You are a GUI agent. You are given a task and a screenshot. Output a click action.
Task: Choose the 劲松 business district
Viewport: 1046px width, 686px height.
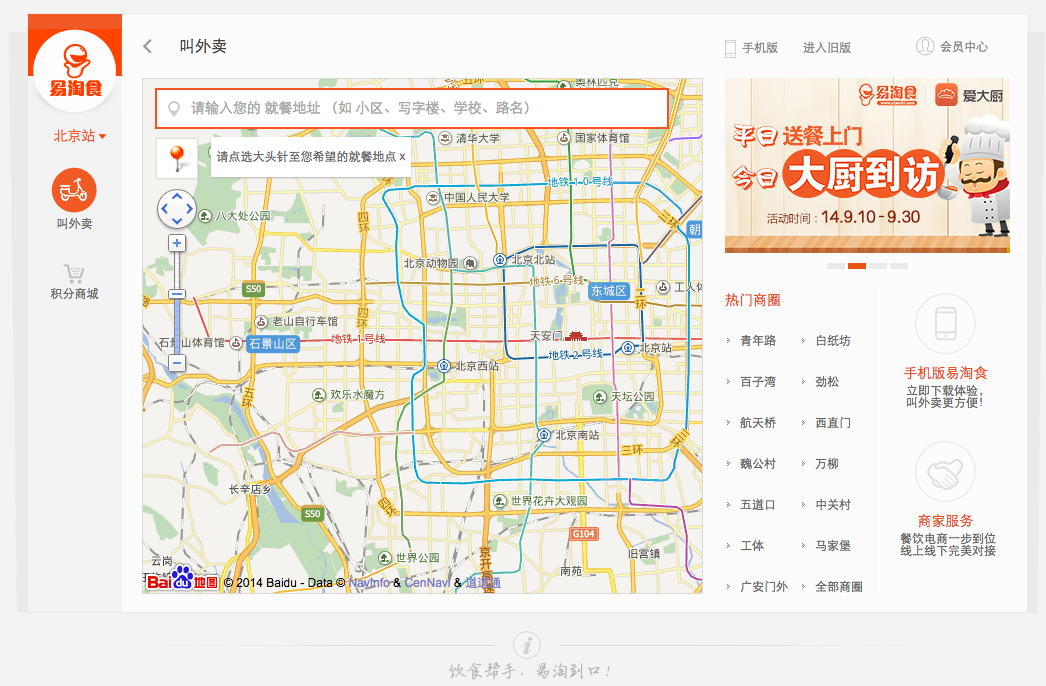[x=827, y=382]
